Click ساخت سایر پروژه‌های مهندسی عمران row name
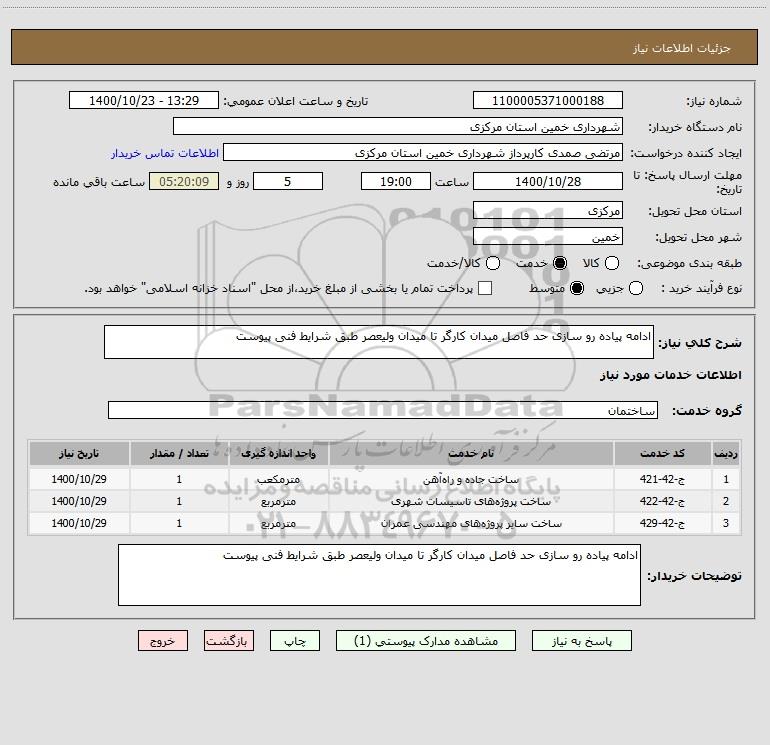 pyautogui.click(x=471, y=524)
